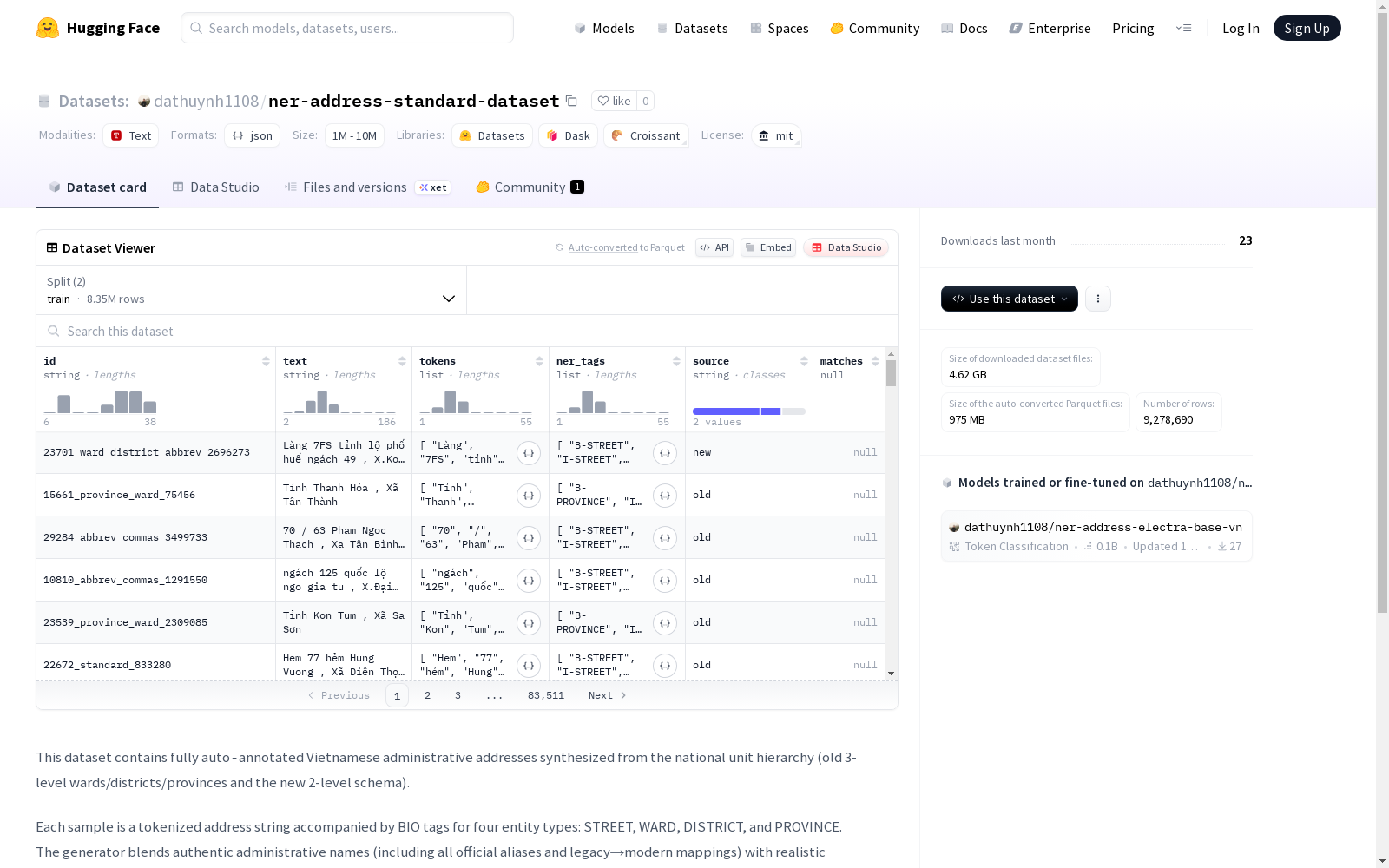Click the Log In link
The image size is (1389, 868).
(x=1241, y=28)
